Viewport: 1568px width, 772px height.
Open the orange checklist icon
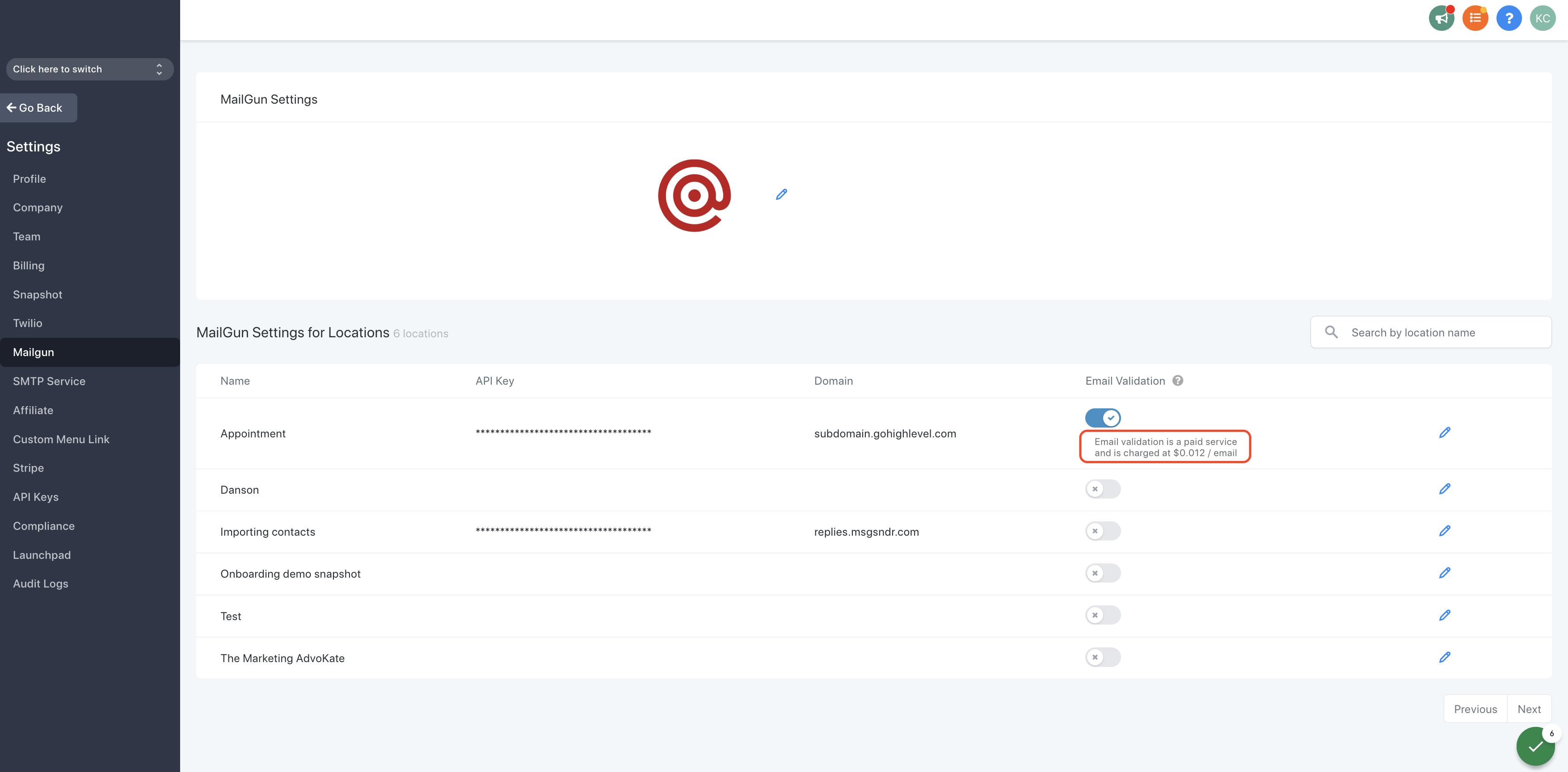pyautogui.click(x=1475, y=18)
